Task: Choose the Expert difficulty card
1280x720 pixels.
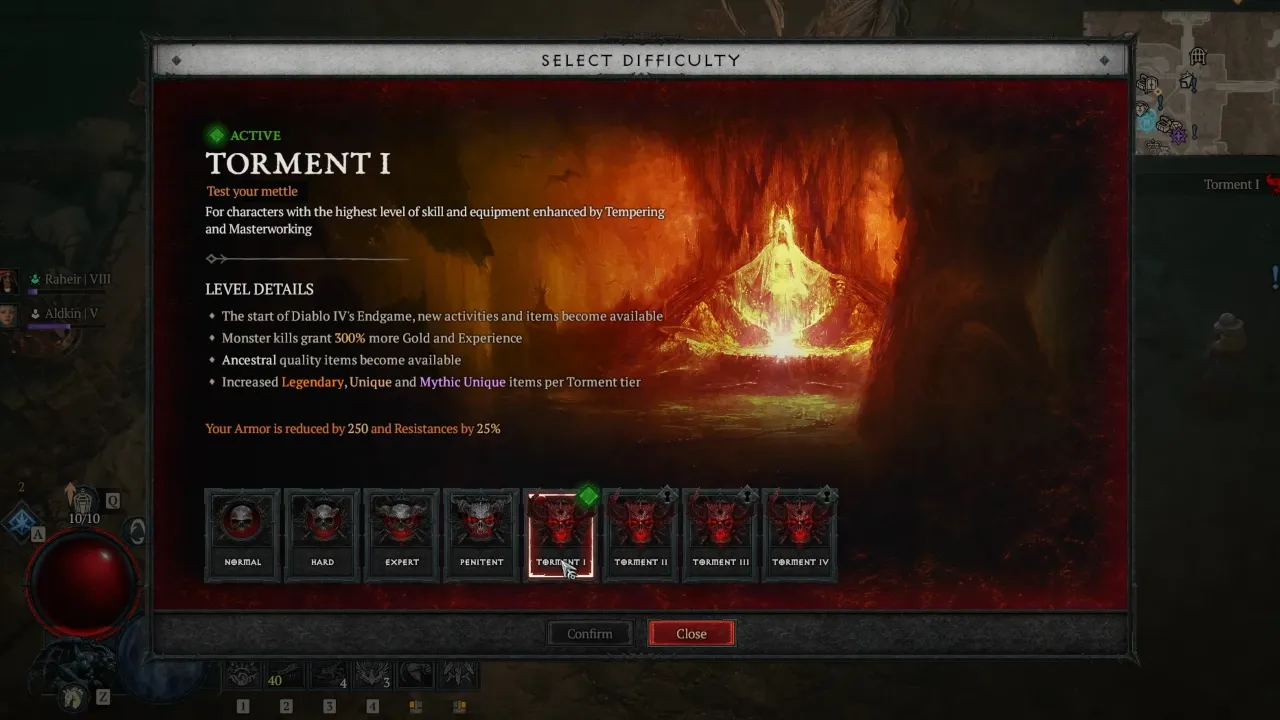Action: pos(402,535)
